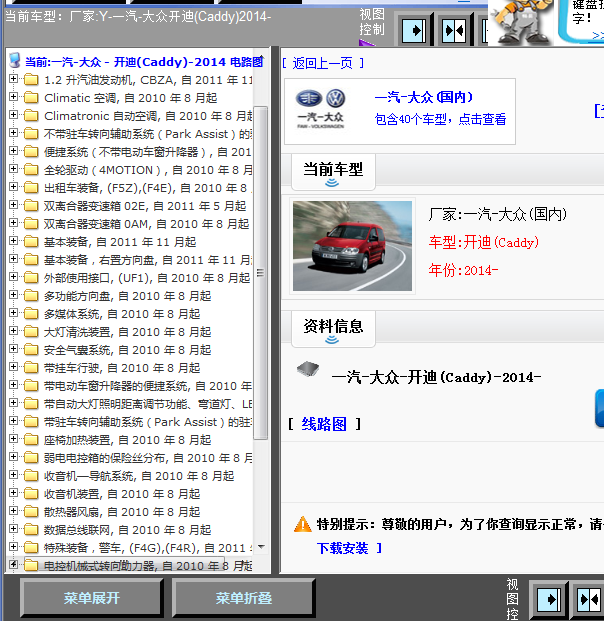Click the folder icon for Climatic 空调

click(31, 98)
